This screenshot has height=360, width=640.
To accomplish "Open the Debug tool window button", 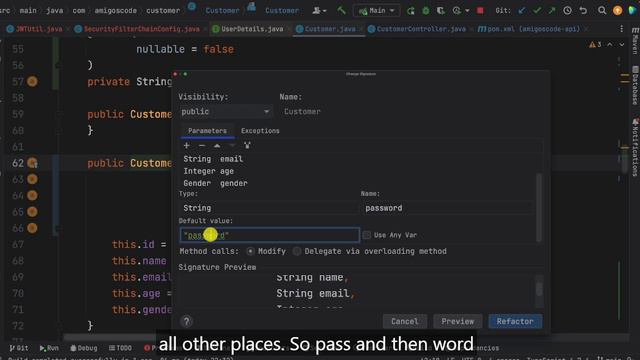I will click(84, 348).
